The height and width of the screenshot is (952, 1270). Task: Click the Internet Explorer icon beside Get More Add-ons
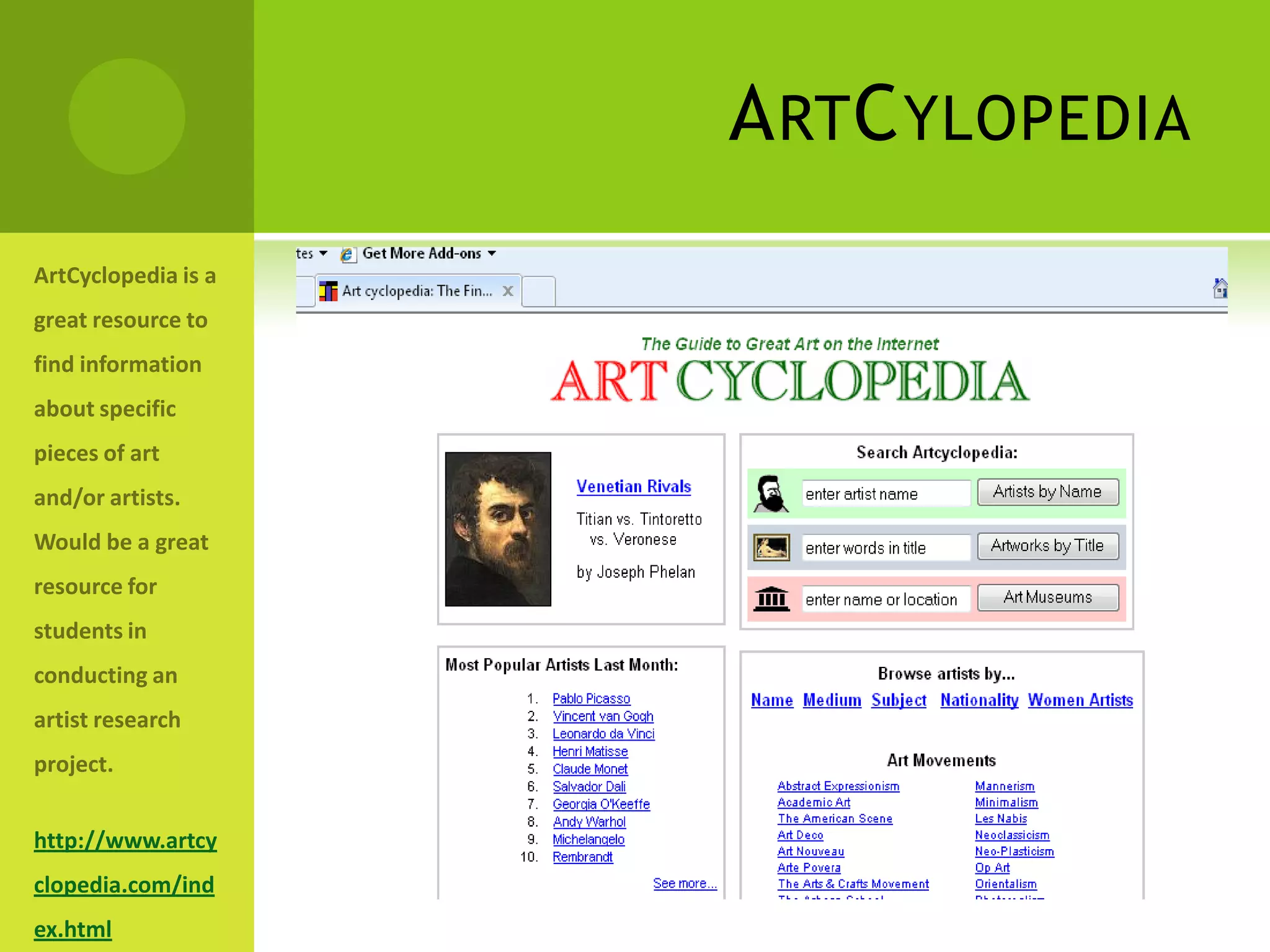click(x=348, y=254)
